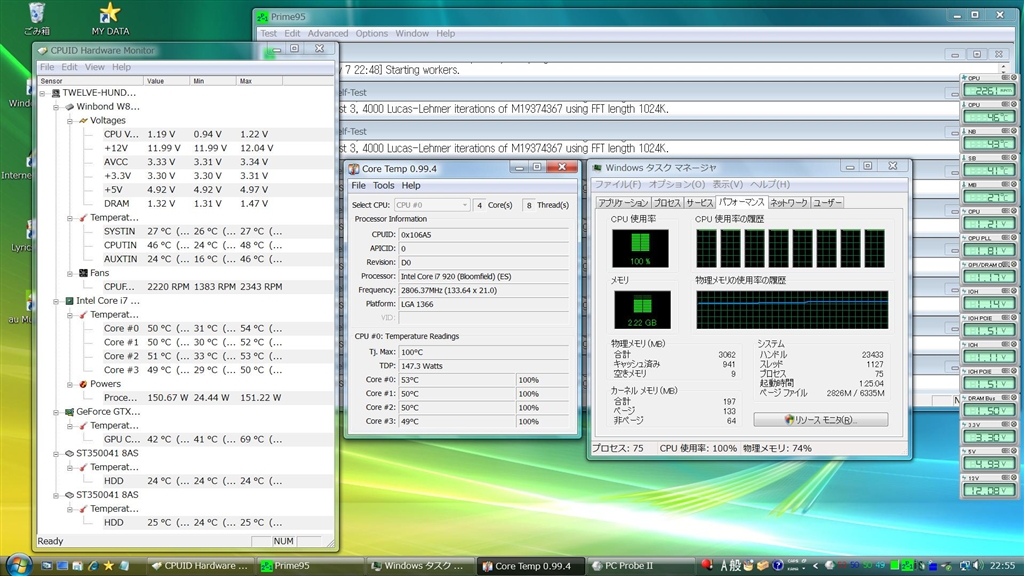This screenshot has height=576, width=1024.
Task: Collapse the Voltages tree node
Action: coord(70,120)
